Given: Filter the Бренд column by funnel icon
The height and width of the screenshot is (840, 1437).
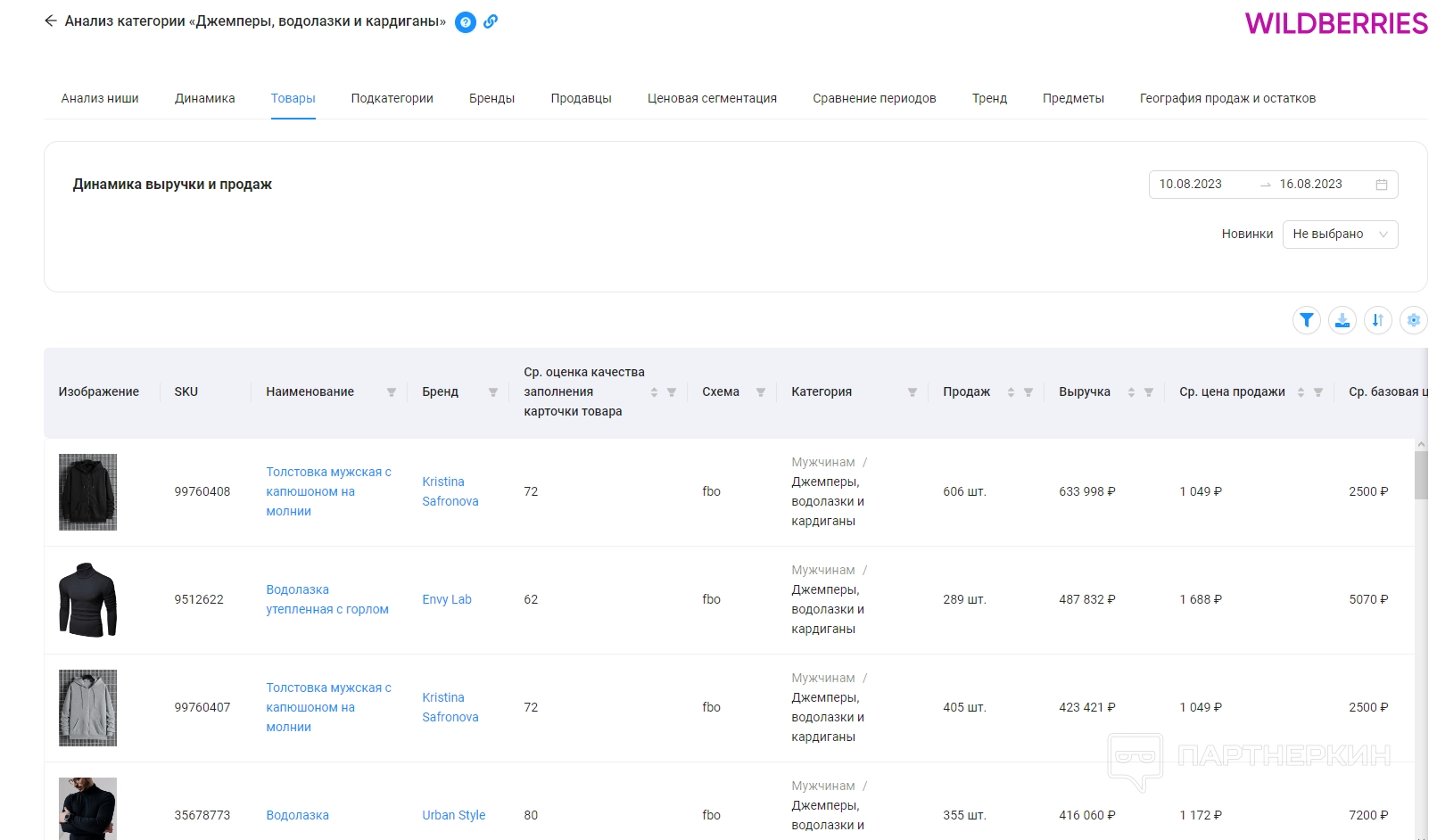Looking at the screenshot, I should [492, 392].
